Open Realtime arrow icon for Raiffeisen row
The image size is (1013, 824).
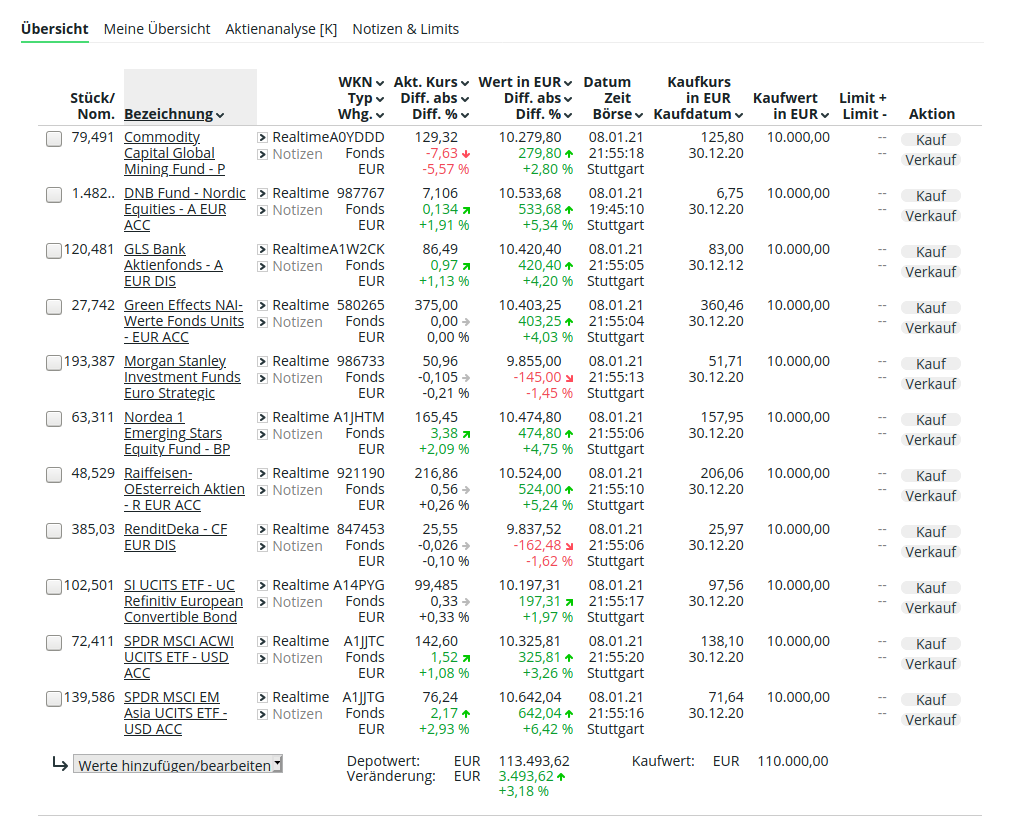262,474
